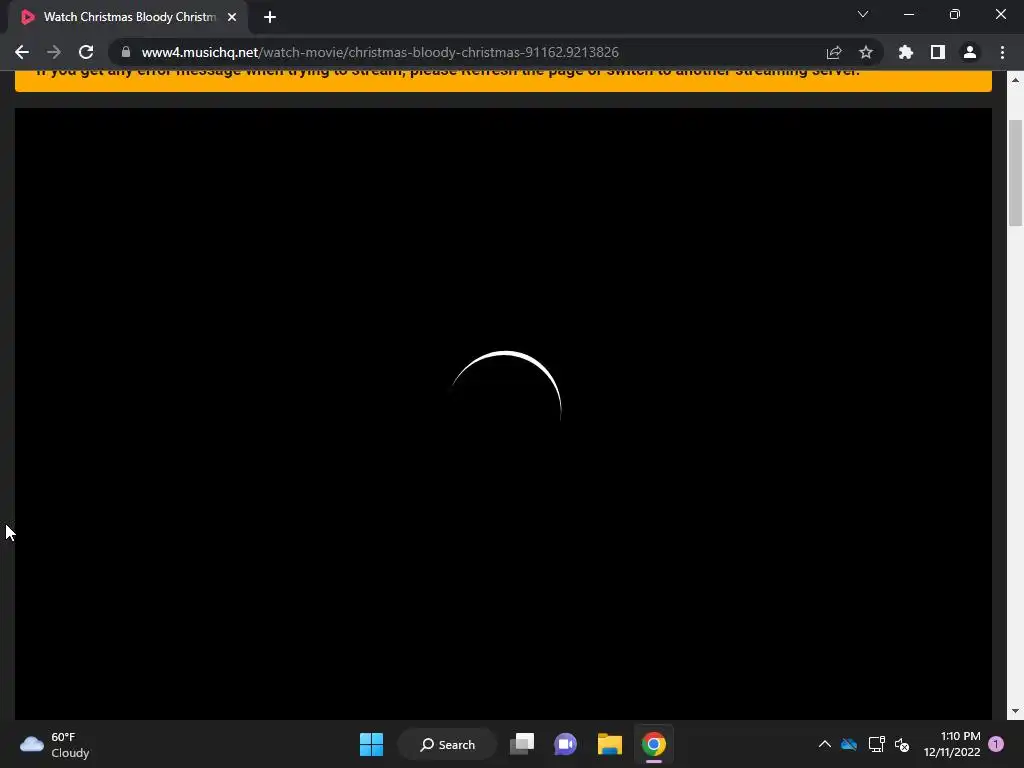
Task: Open the Chrome extensions puzzle menu
Action: coord(906,52)
